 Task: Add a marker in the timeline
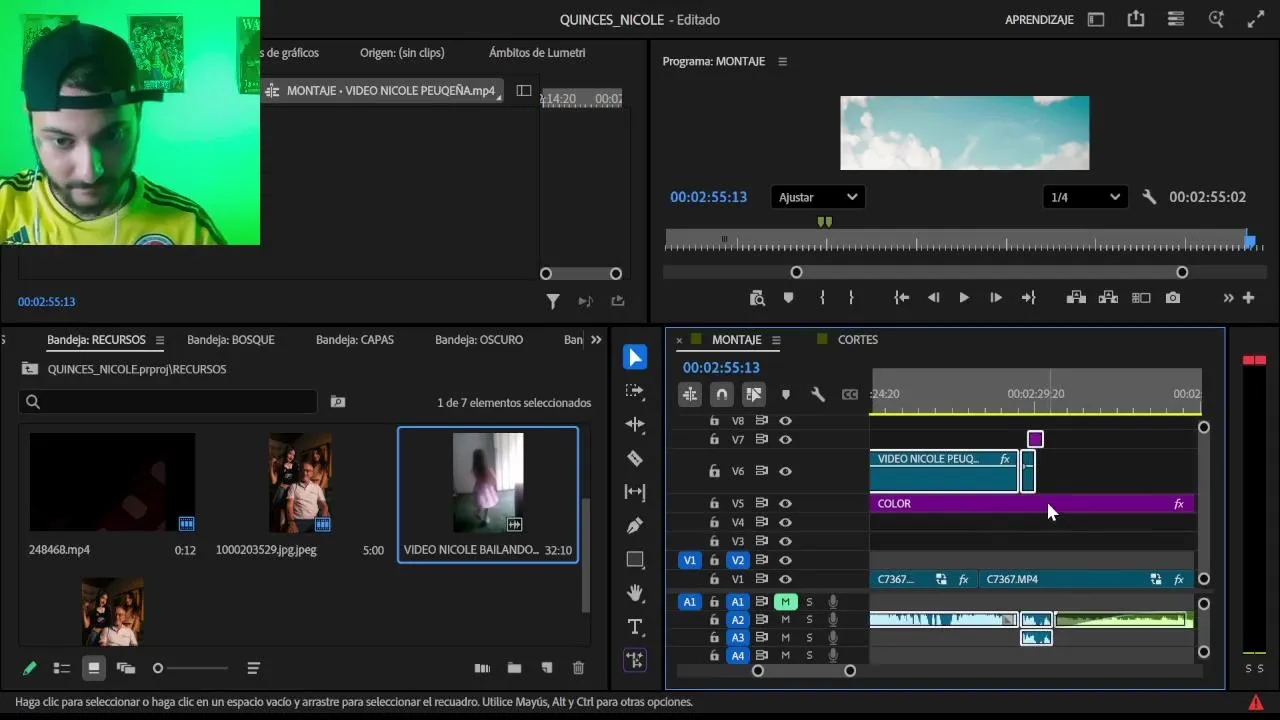pos(786,395)
